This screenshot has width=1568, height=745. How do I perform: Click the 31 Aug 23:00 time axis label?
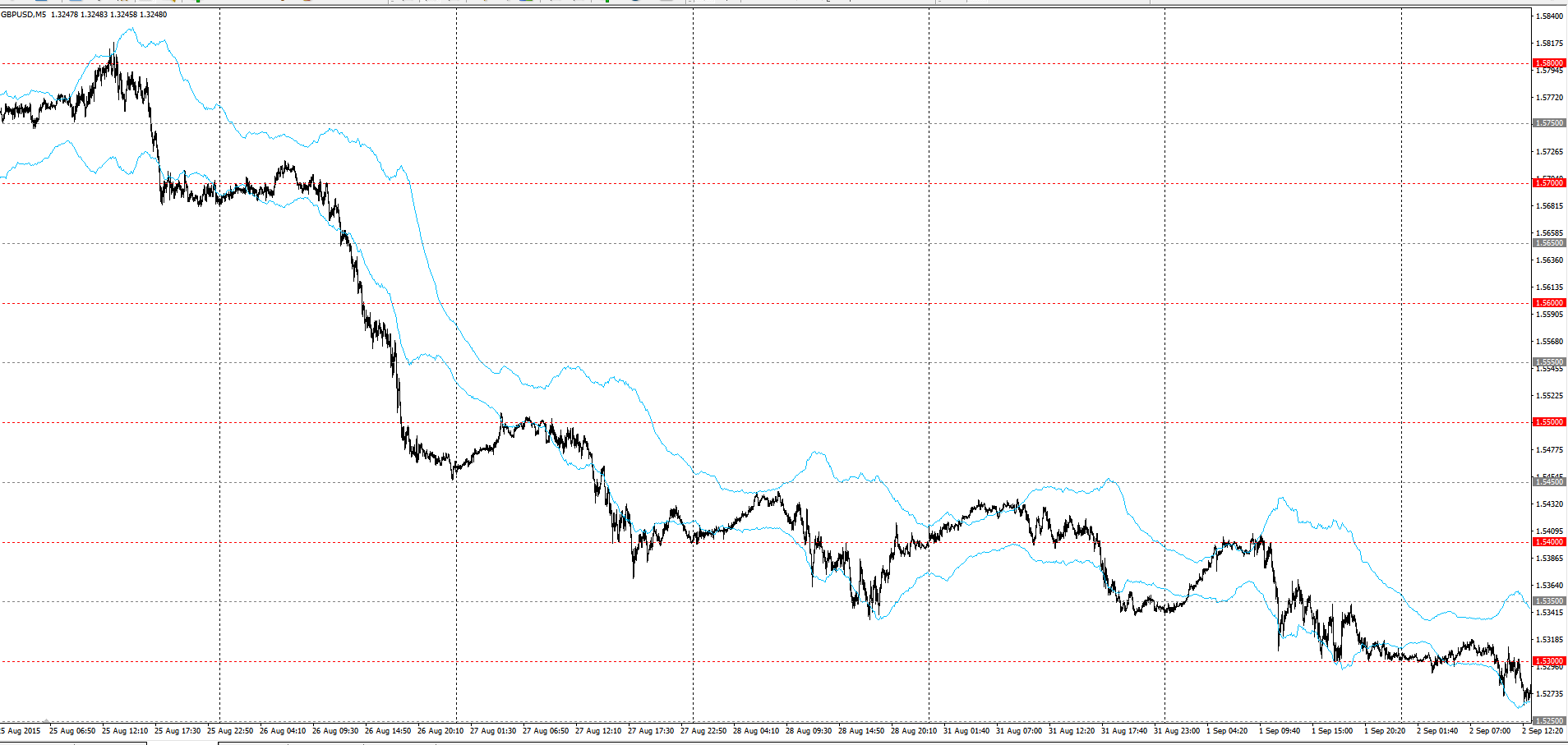point(1177,731)
